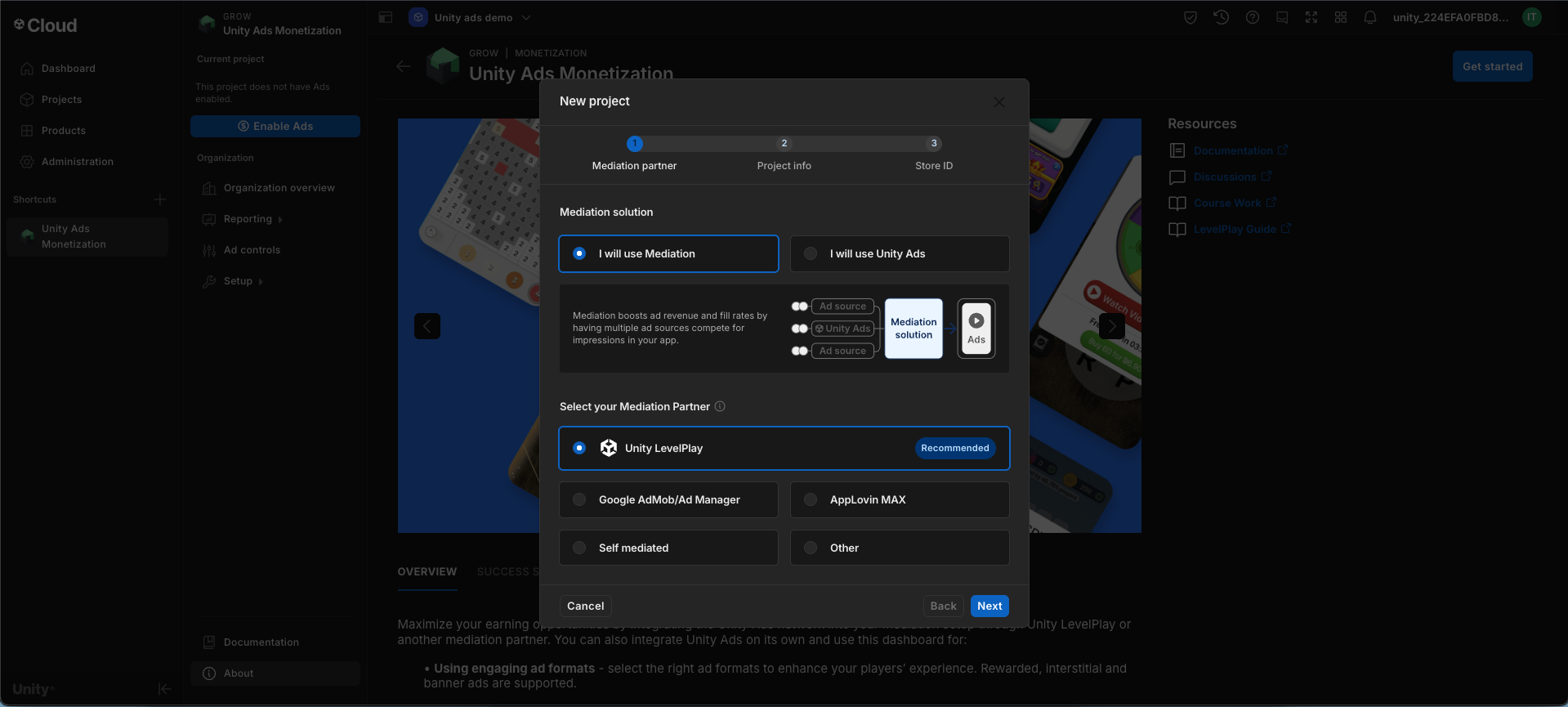Click the Unity ads demo project icon
Screen dimensions: 1568x707
[x=418, y=17]
